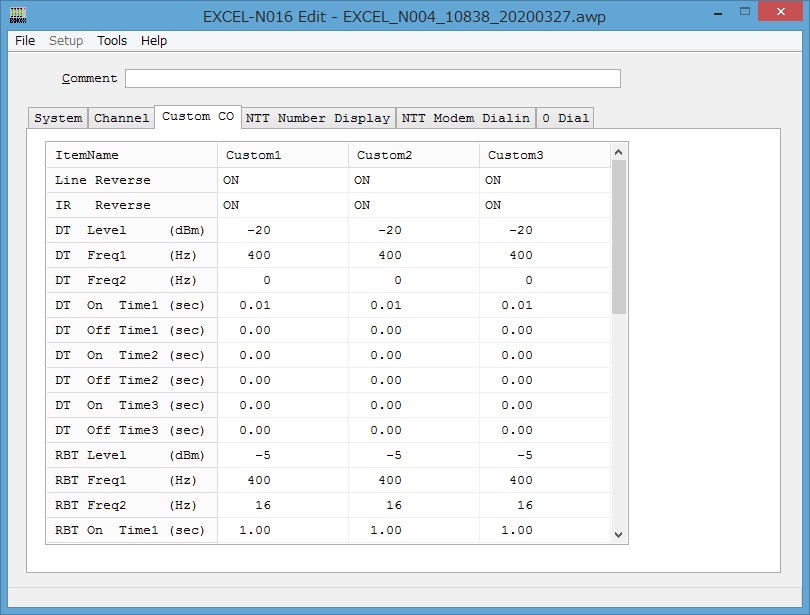The height and width of the screenshot is (615, 810).
Task: Open the Help menu
Action: click(154, 41)
